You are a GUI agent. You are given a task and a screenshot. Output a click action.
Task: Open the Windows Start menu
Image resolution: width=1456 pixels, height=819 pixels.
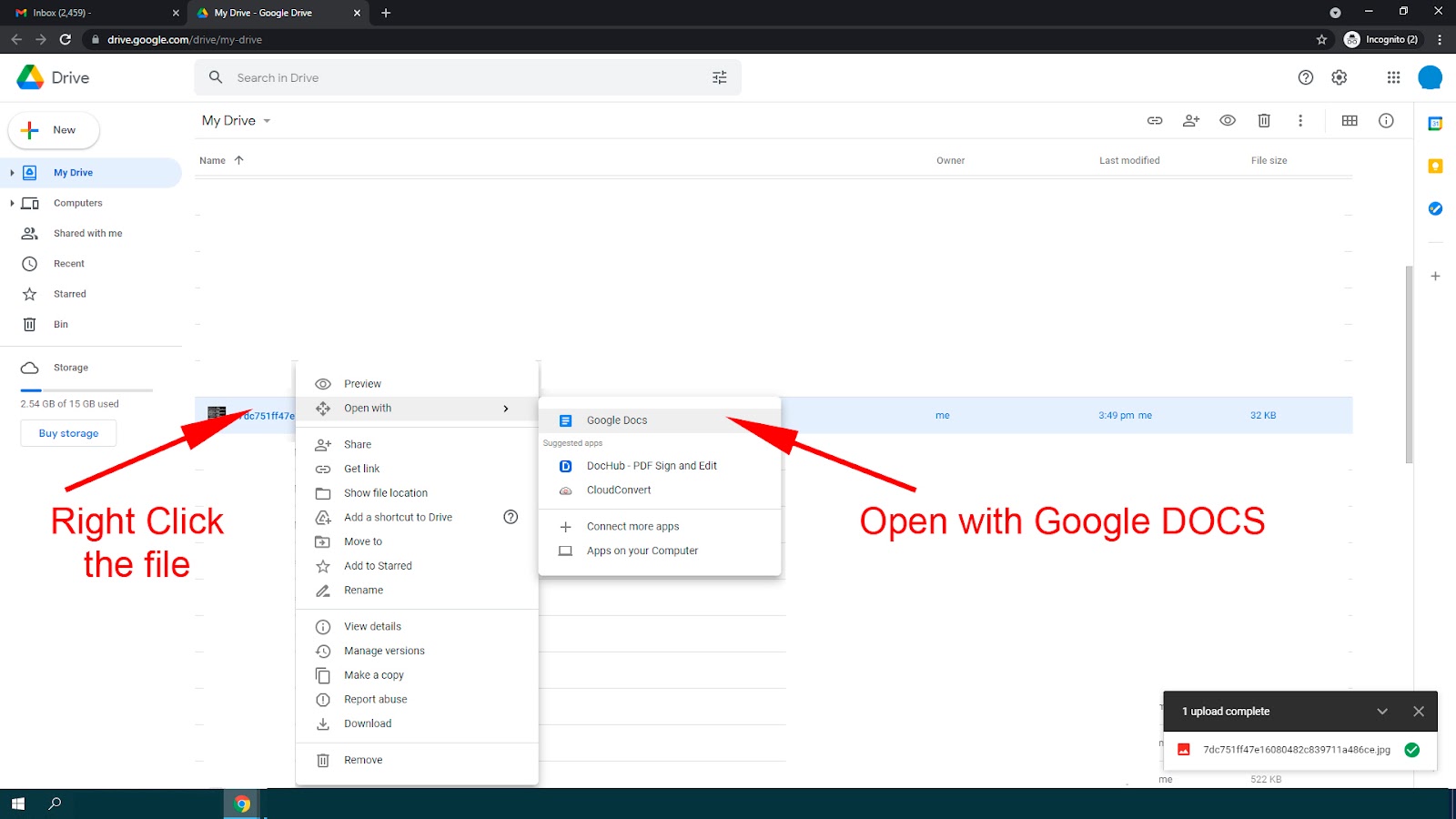(x=17, y=804)
